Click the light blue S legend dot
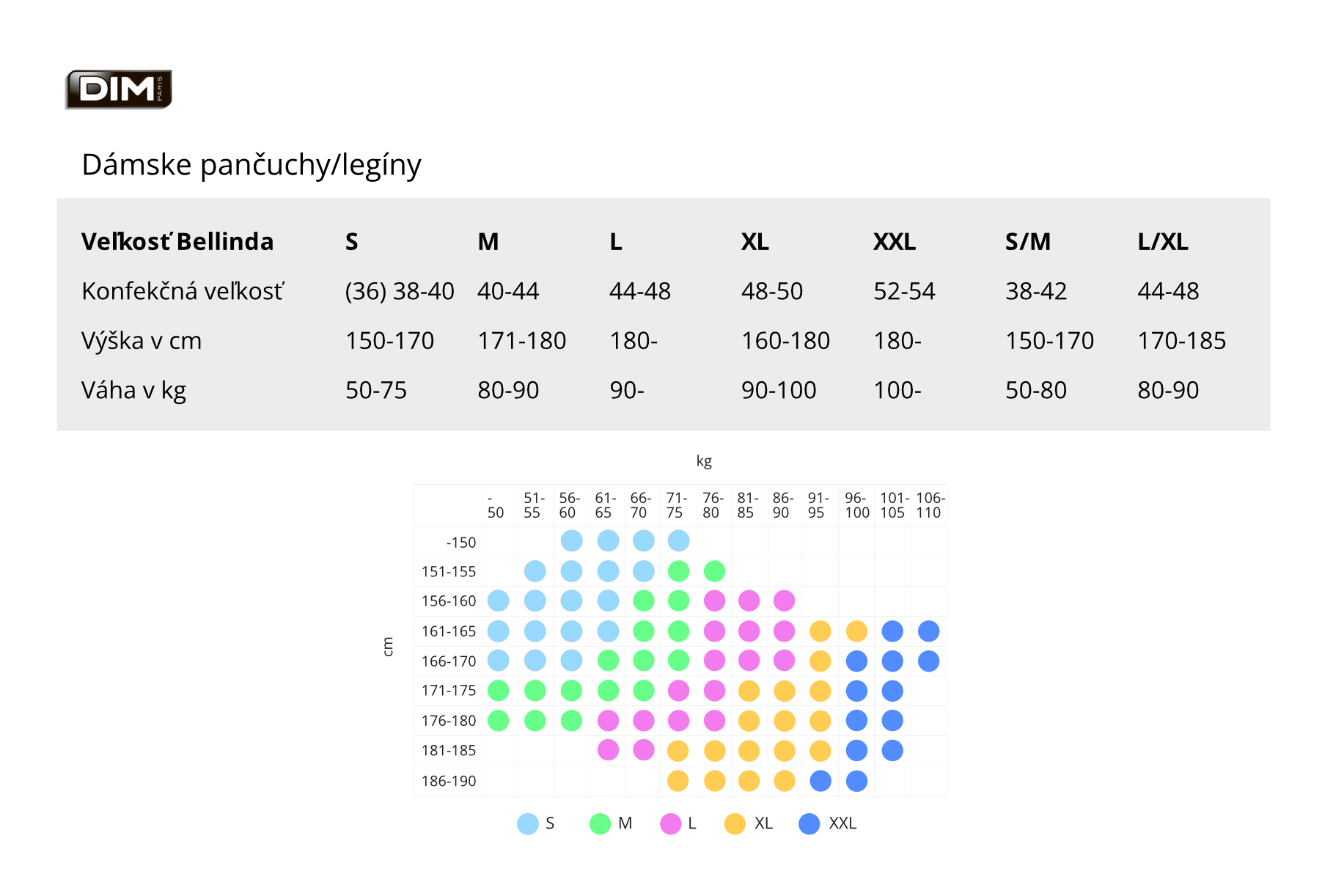Screen dimensions: 1333x896 point(528,823)
